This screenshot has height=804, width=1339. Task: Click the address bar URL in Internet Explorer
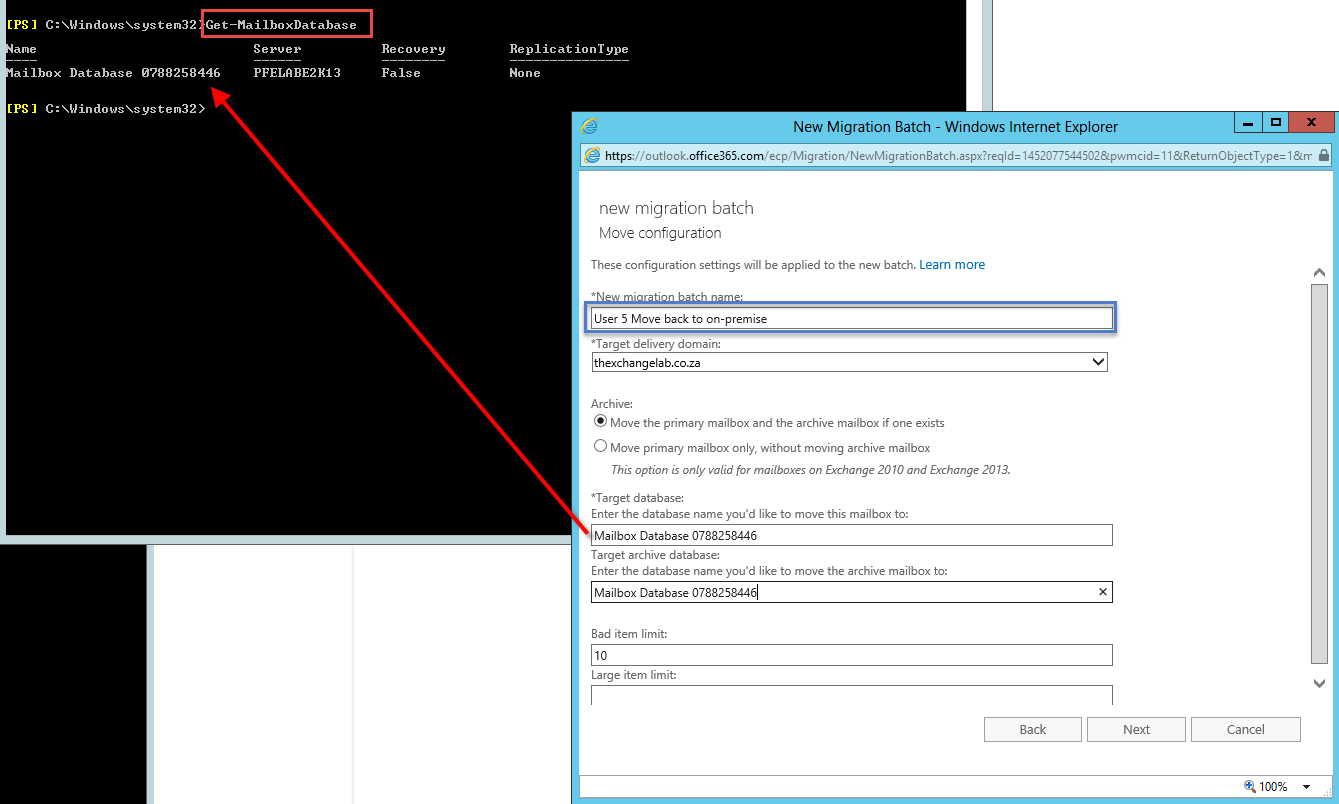click(958, 155)
